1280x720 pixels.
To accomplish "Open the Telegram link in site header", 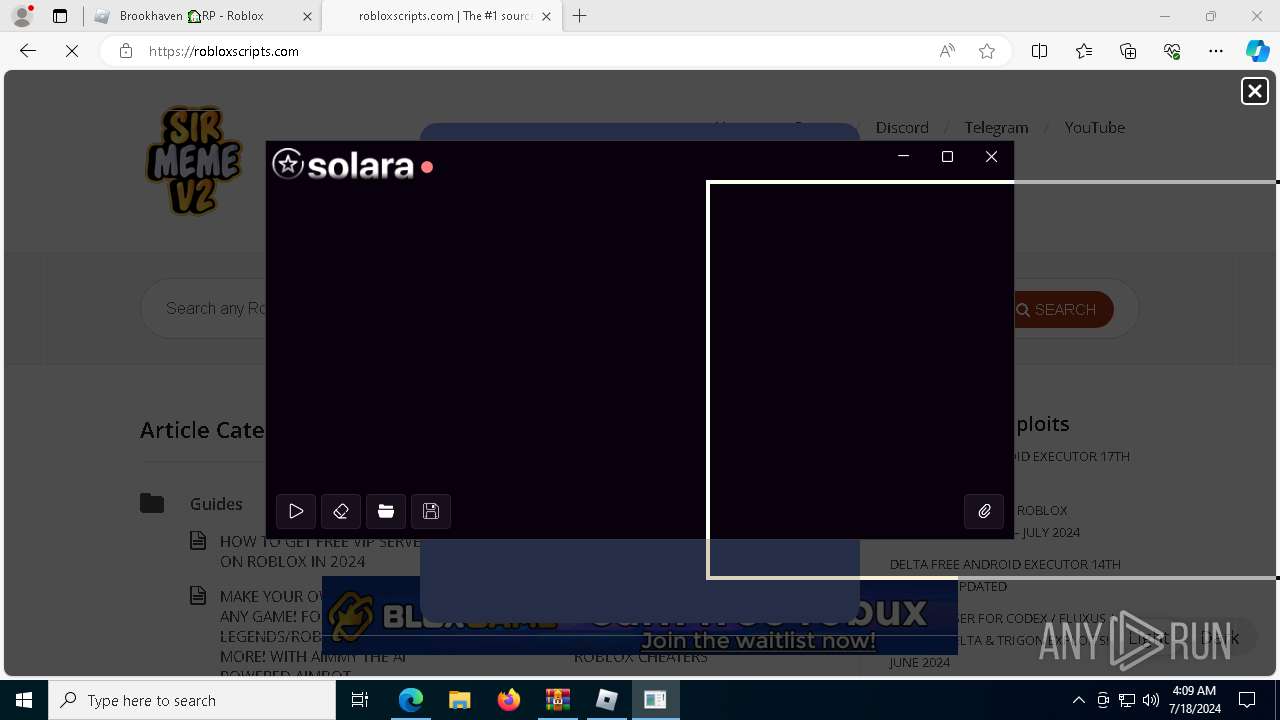I will point(996,127).
